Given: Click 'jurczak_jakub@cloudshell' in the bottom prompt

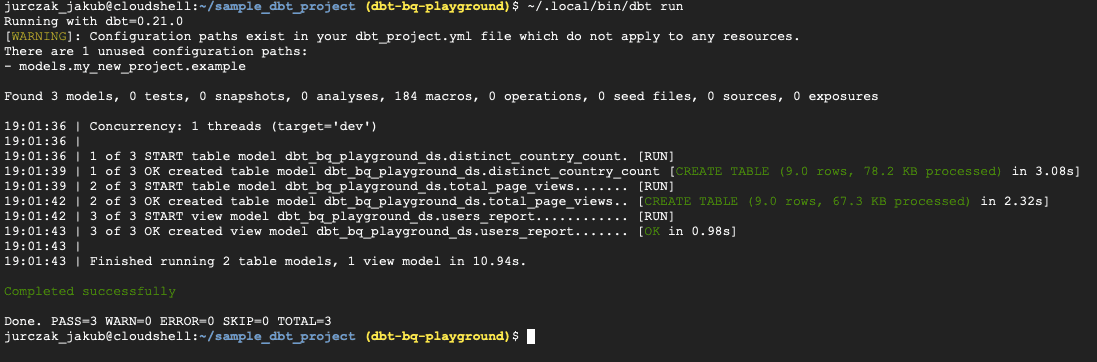Looking at the screenshot, I should pos(97,337).
